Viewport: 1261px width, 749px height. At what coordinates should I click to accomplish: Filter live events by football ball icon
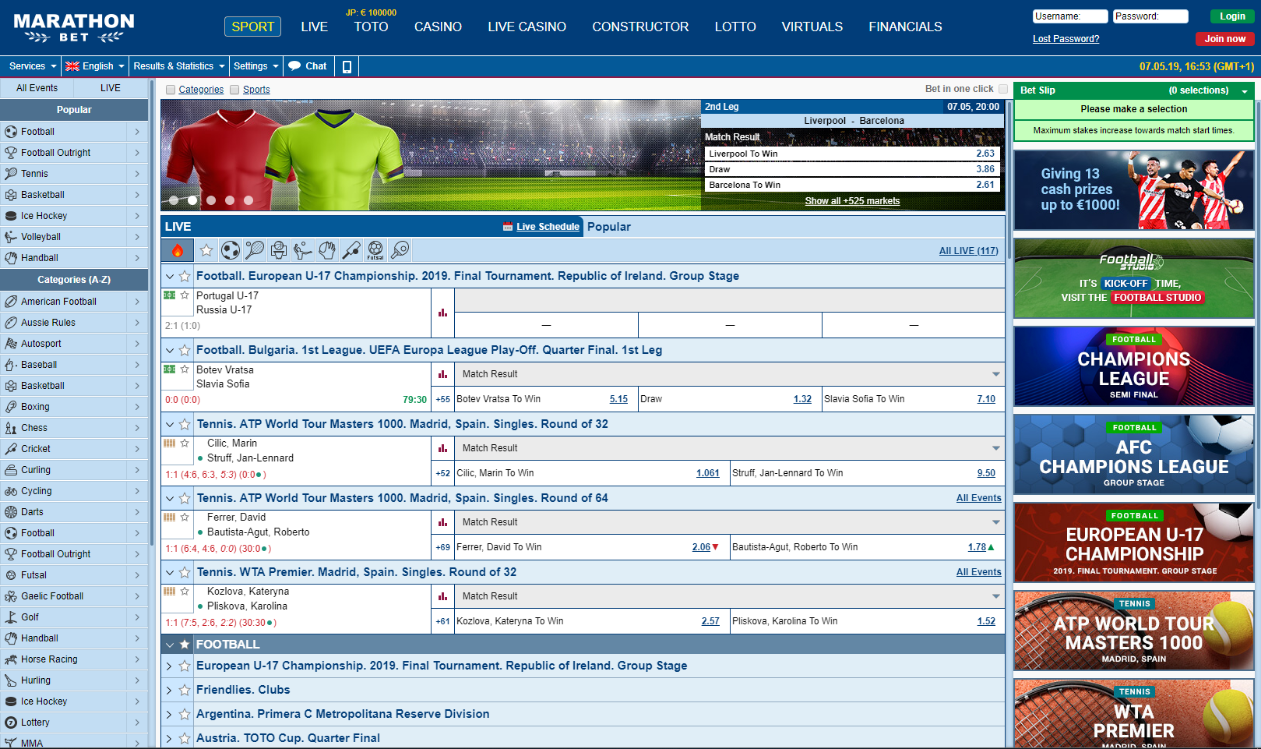coord(230,250)
